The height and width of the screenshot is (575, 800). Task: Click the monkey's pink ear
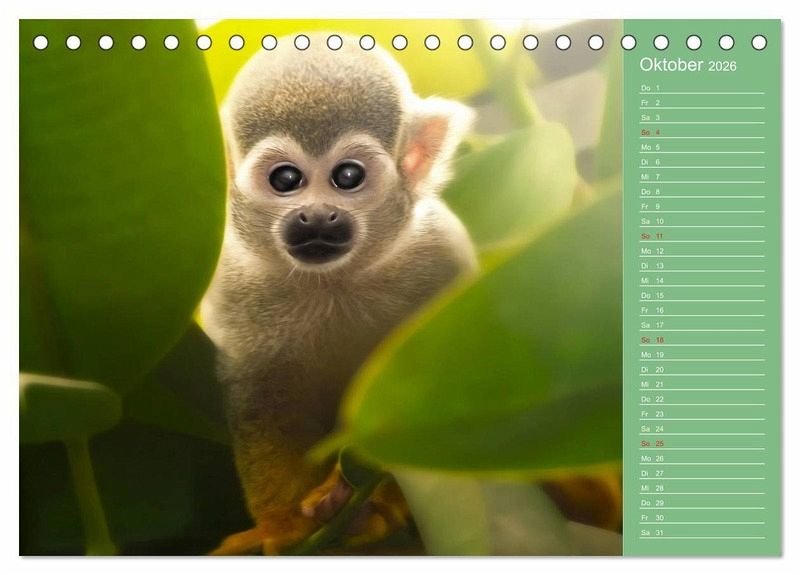click(422, 153)
